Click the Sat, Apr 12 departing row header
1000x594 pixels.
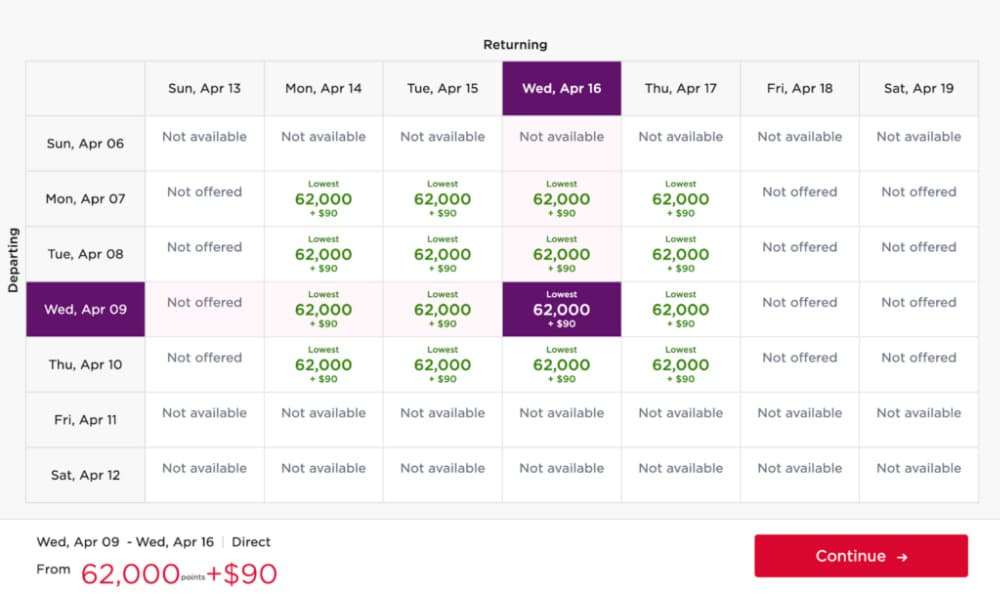[86, 475]
